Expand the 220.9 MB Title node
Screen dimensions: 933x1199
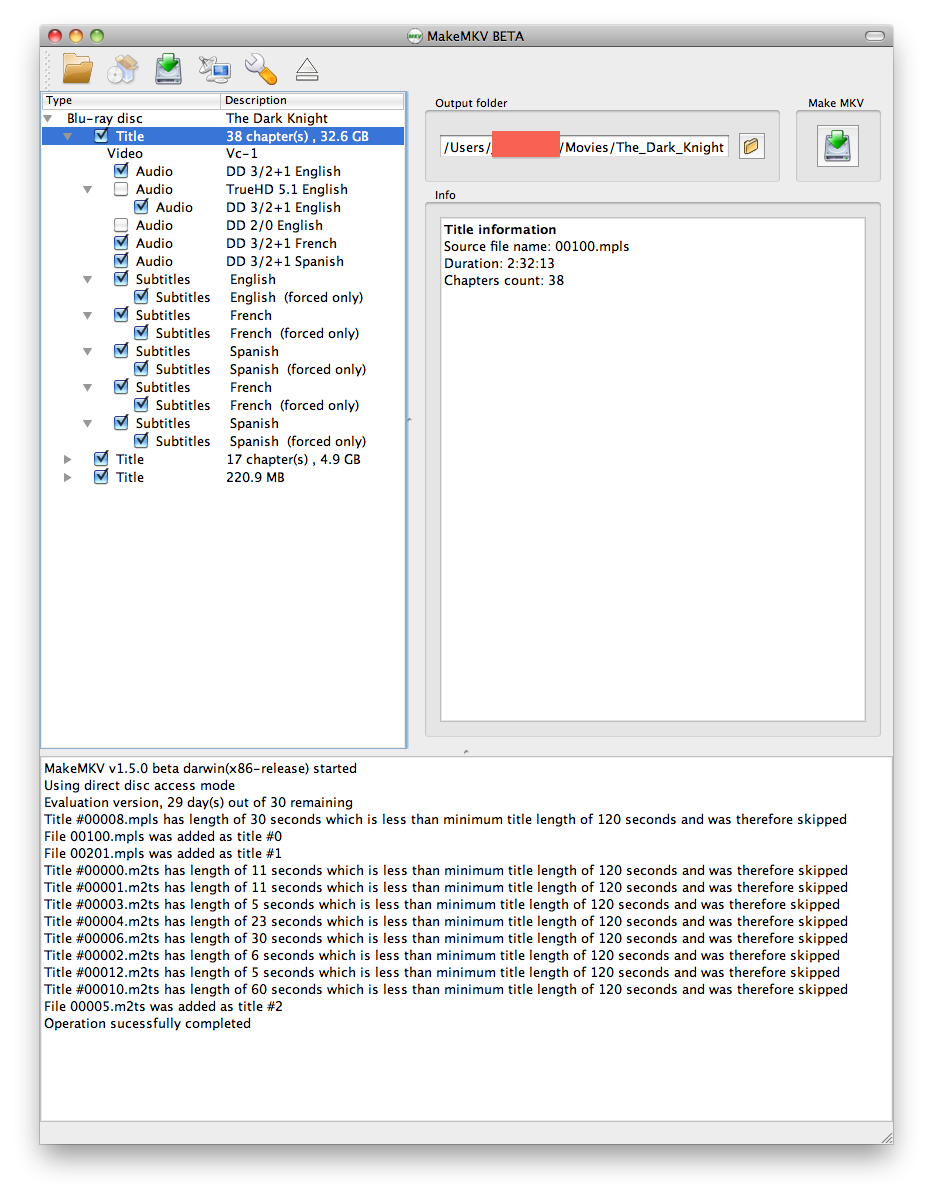68,477
